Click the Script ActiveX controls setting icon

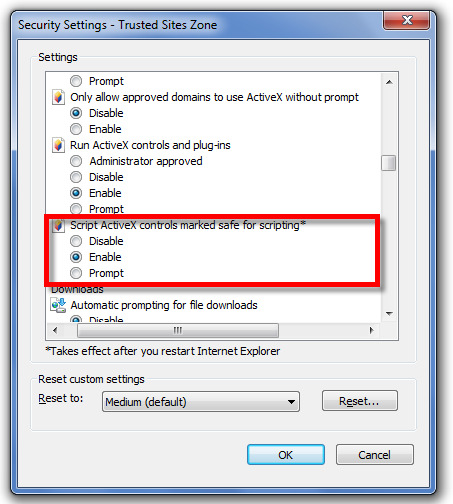pyautogui.click(x=58, y=226)
